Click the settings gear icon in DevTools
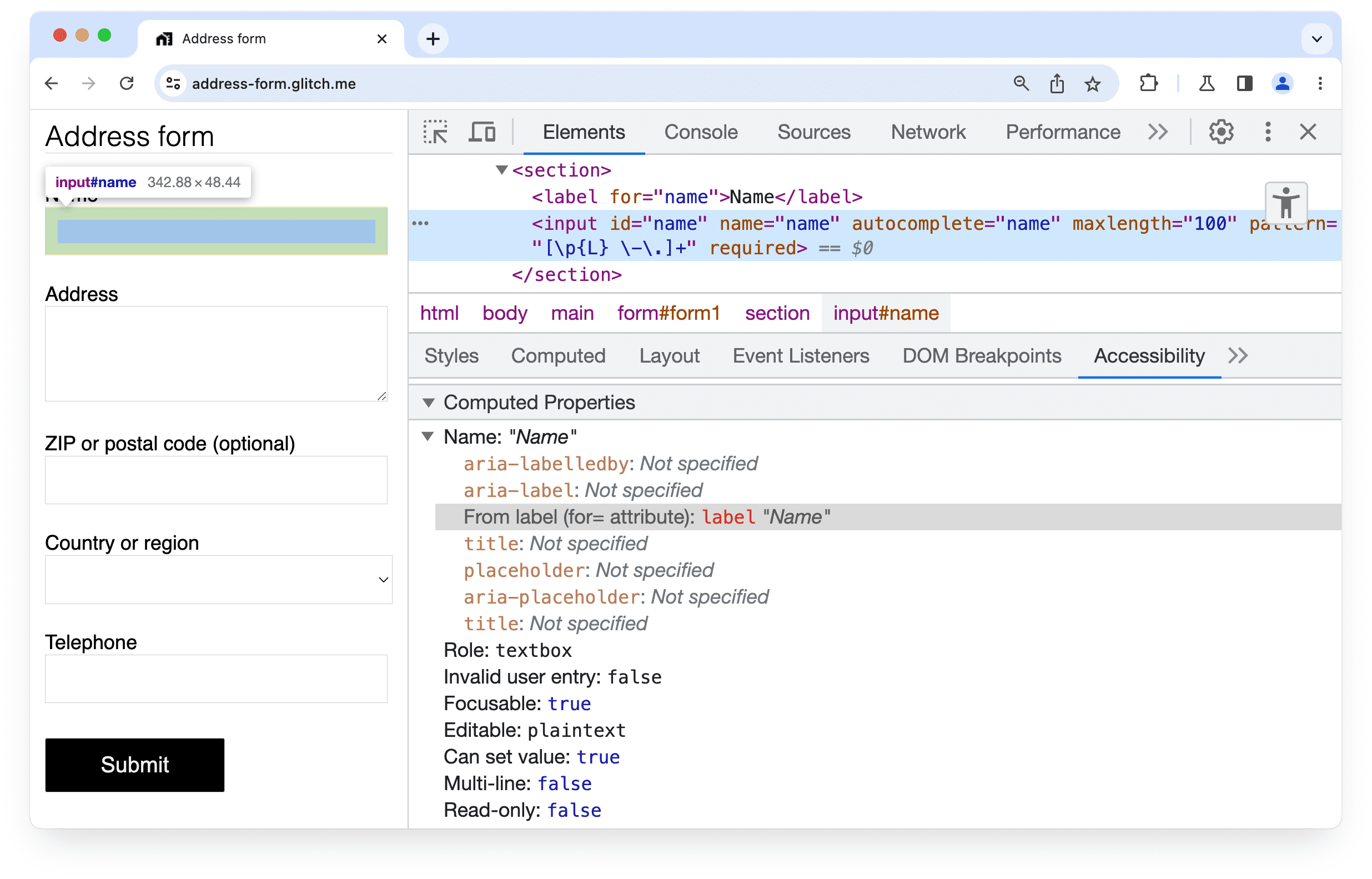This screenshot has height=879, width=1372. click(1221, 131)
